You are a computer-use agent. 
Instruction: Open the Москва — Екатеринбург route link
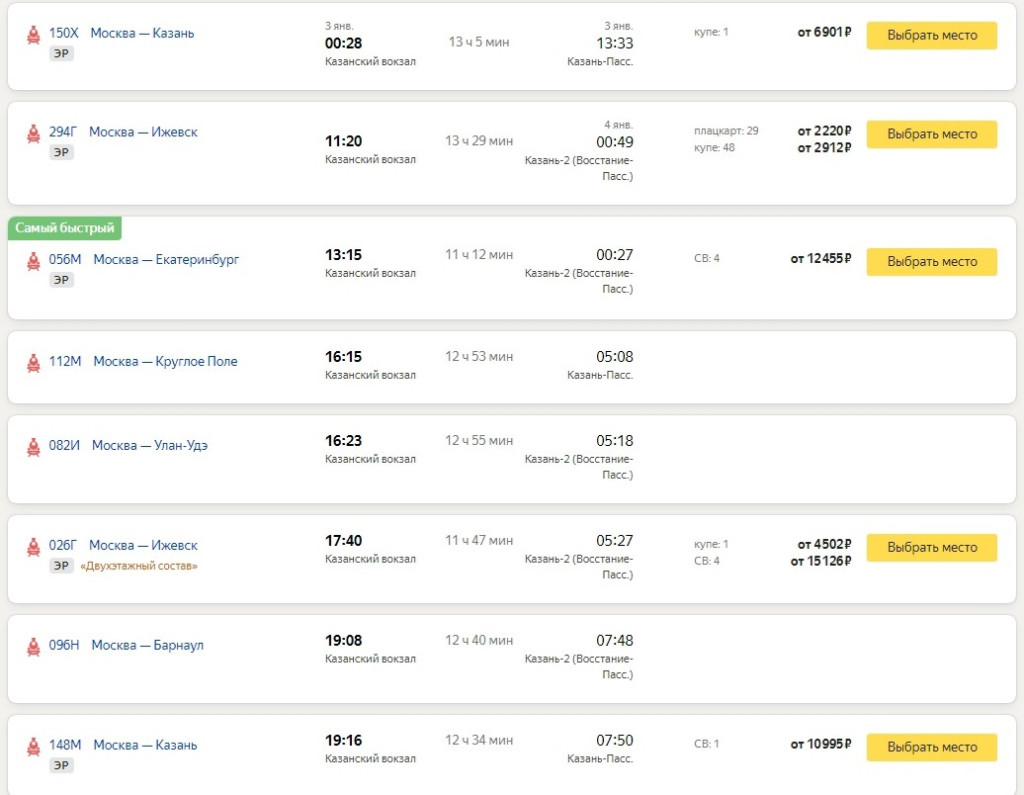click(x=166, y=260)
